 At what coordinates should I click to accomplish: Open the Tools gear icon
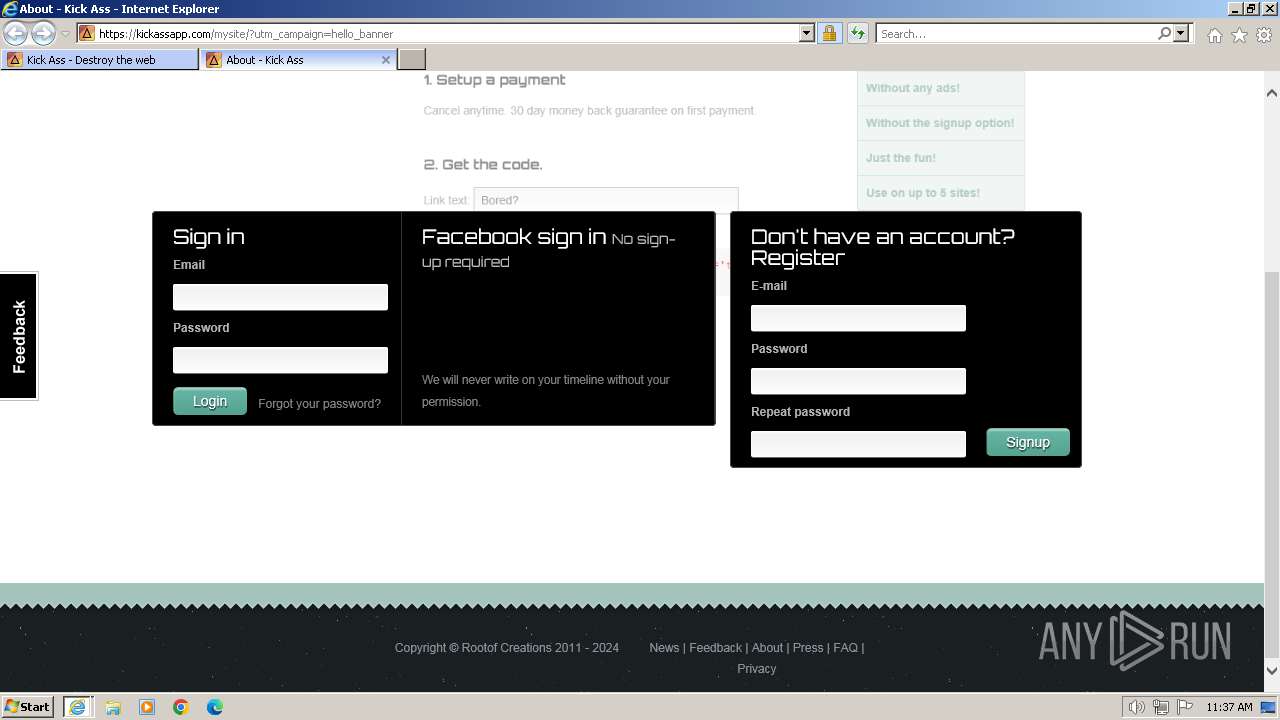pos(1264,35)
